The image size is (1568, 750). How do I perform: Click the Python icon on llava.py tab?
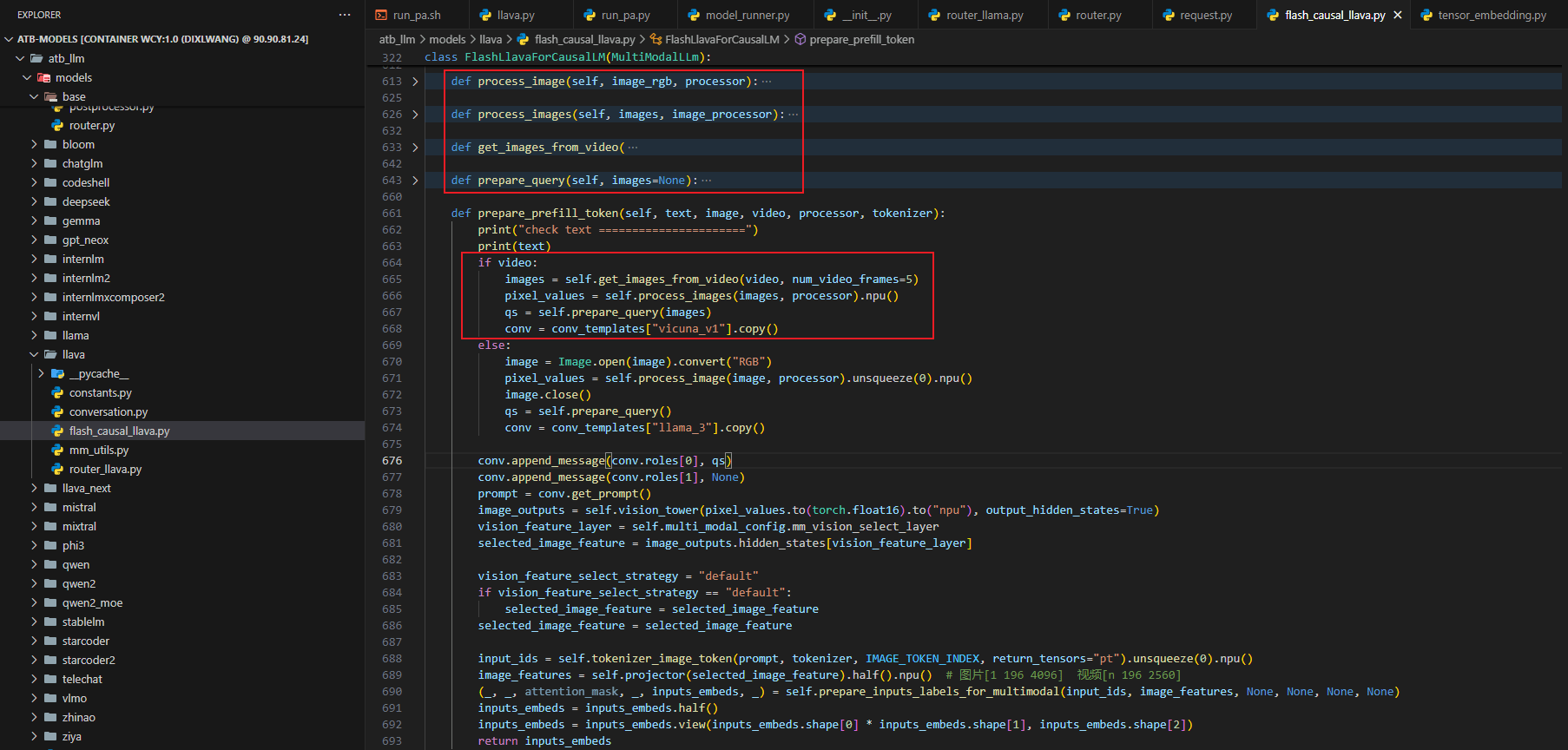click(485, 15)
